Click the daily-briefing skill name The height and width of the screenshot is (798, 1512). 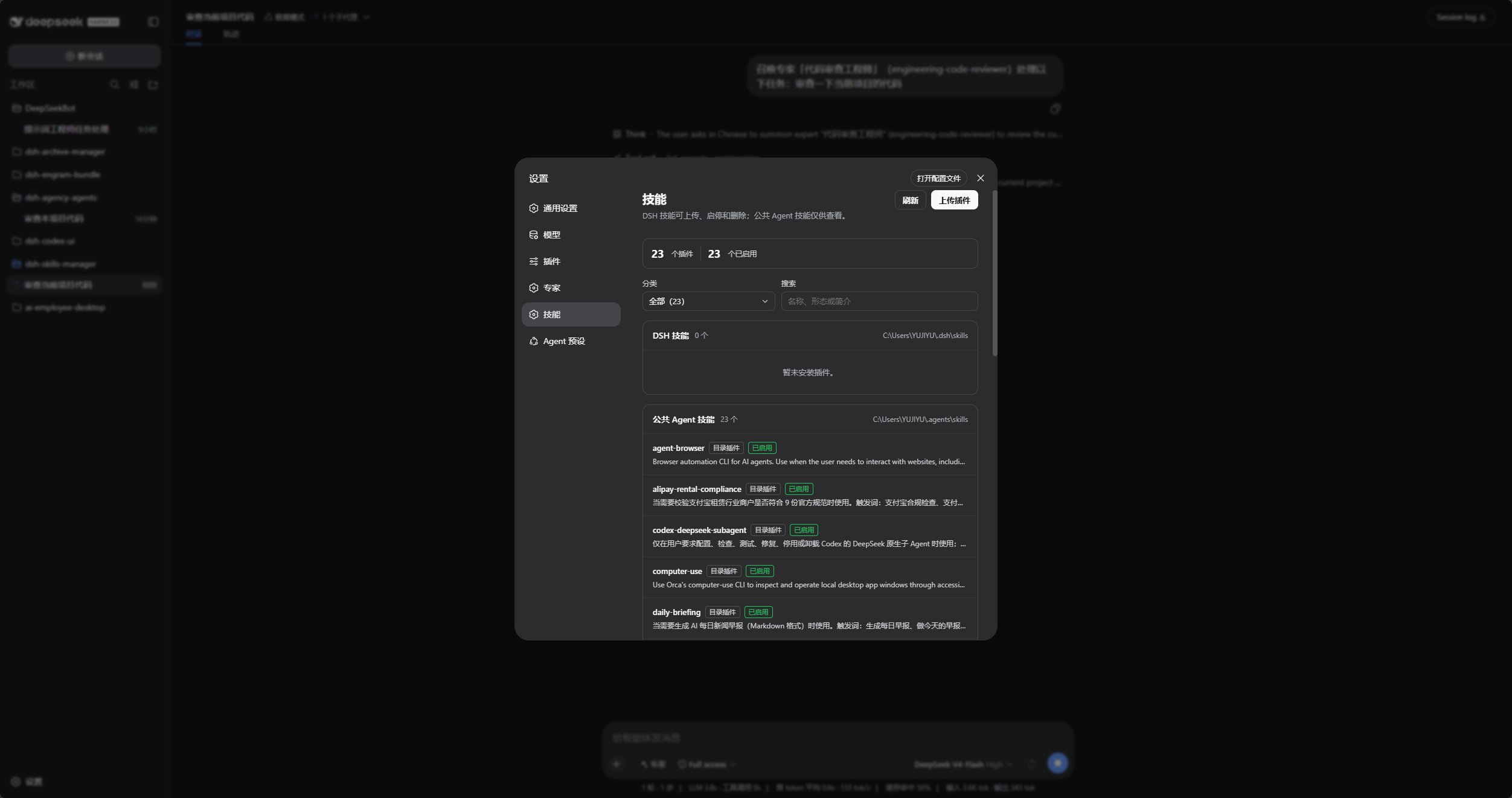(676, 612)
